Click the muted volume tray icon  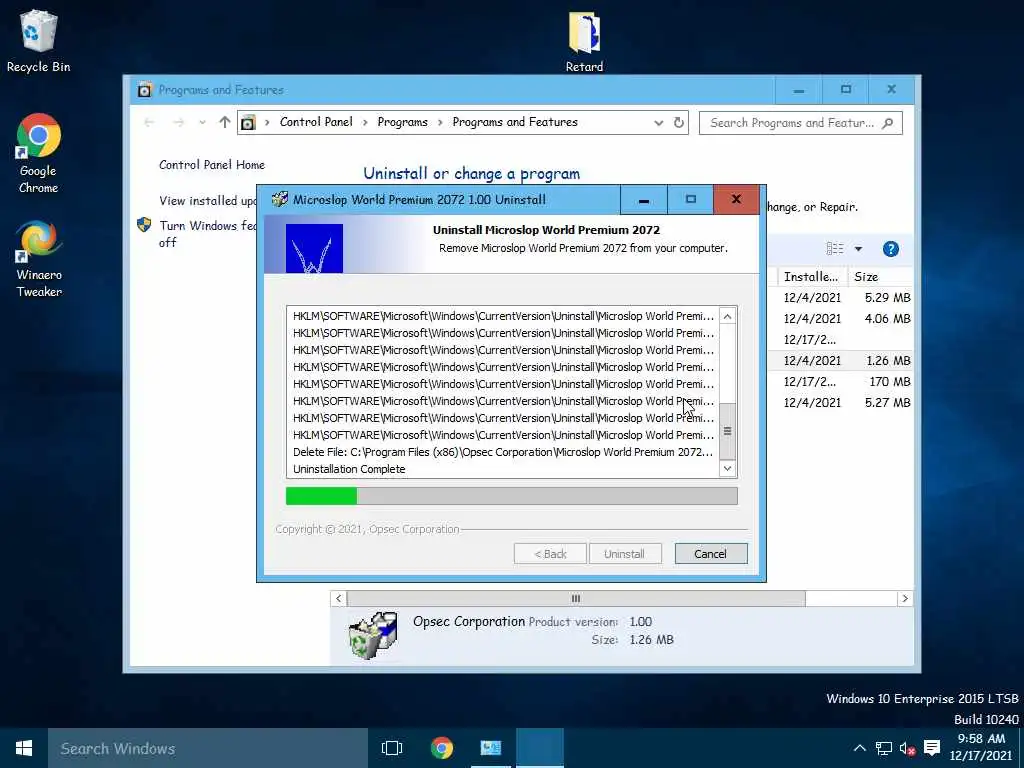click(907, 748)
